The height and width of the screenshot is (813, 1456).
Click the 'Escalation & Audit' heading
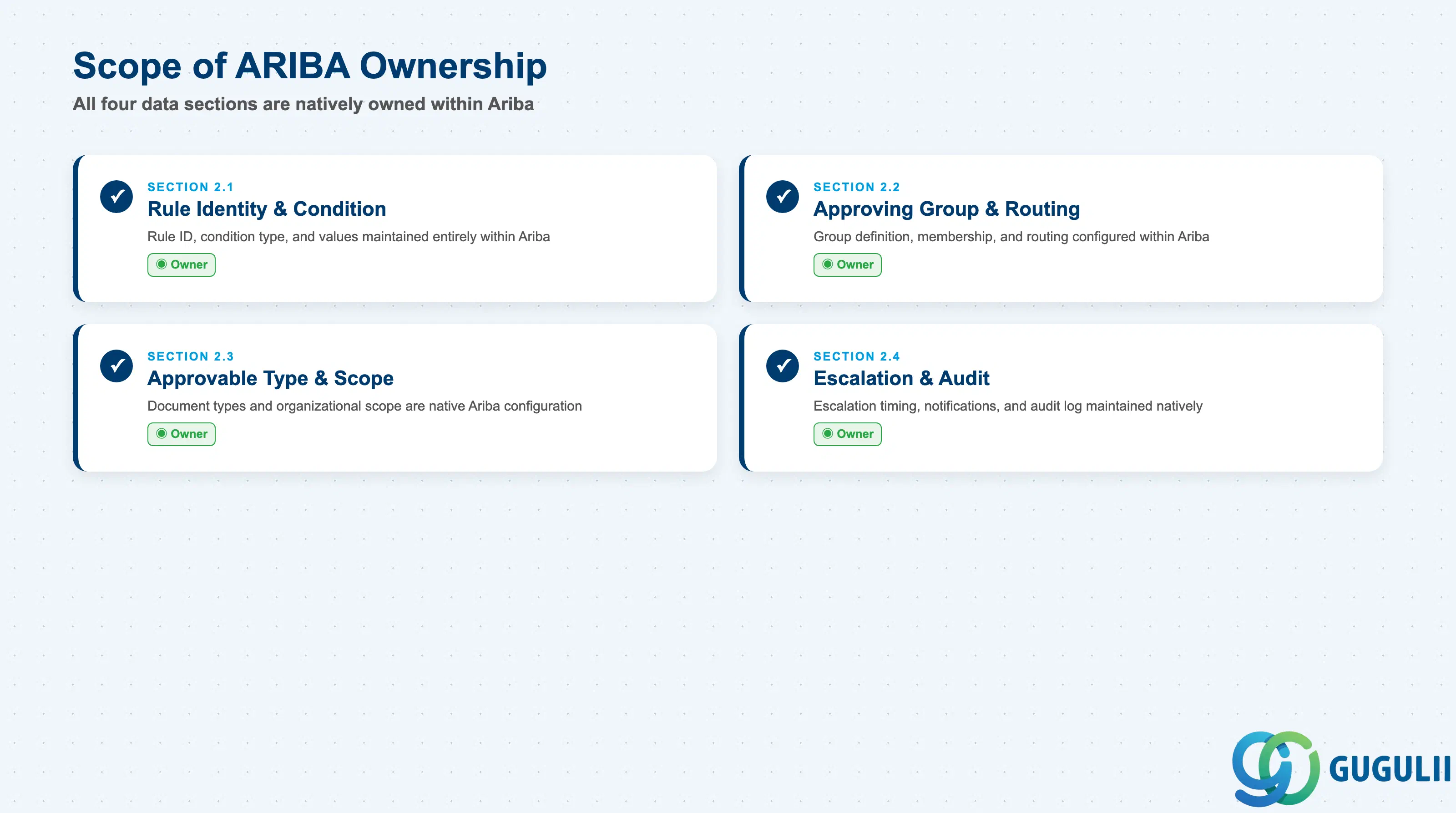pyautogui.click(x=901, y=378)
